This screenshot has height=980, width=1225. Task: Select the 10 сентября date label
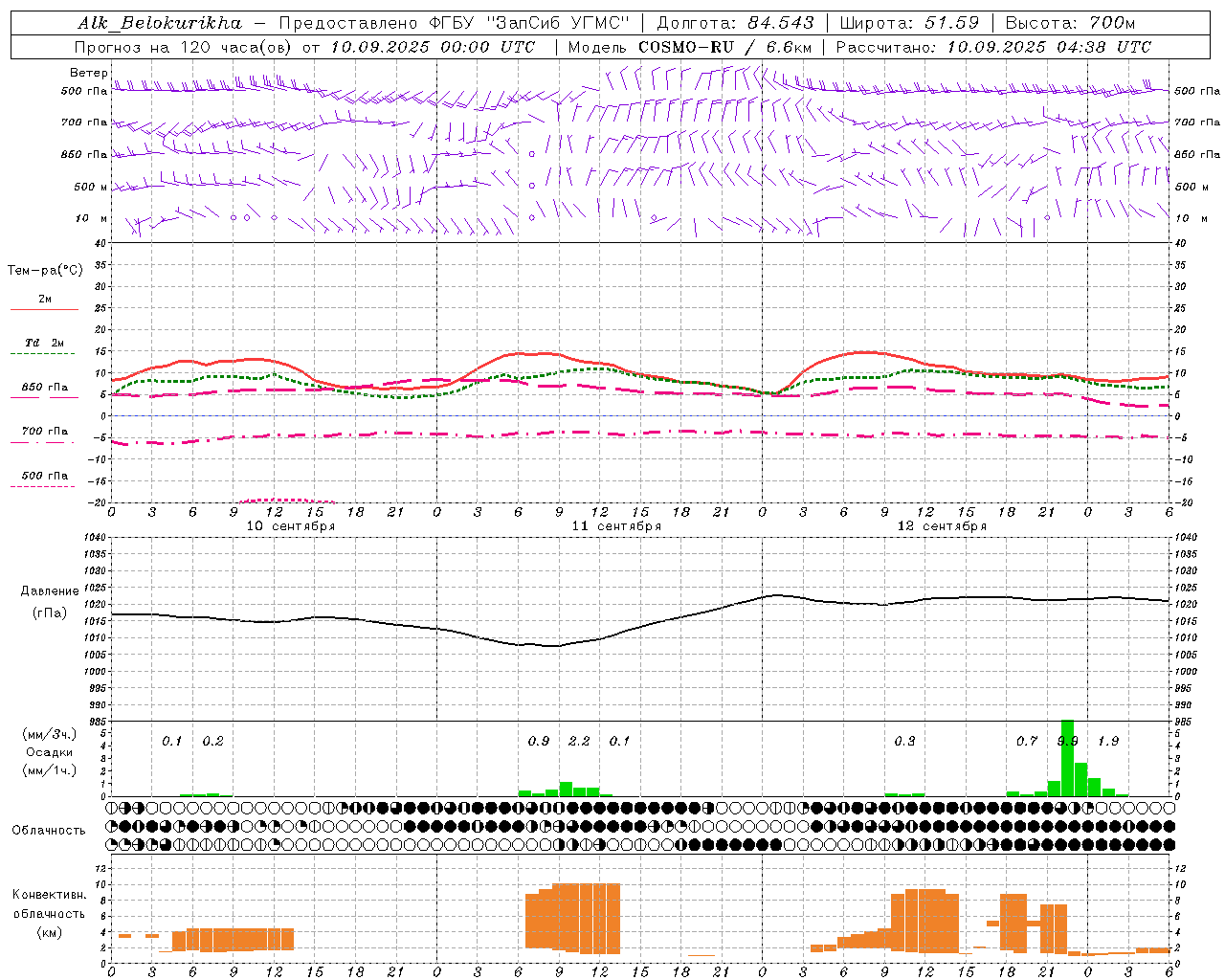point(291,526)
